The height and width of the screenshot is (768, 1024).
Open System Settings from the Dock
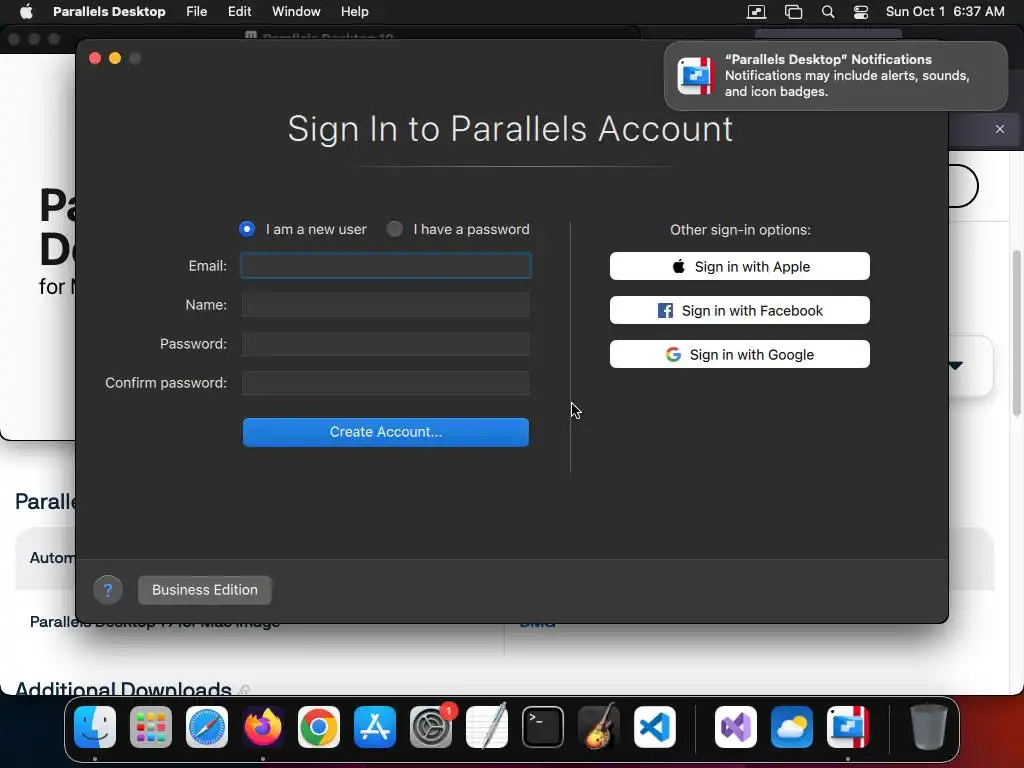coord(431,727)
